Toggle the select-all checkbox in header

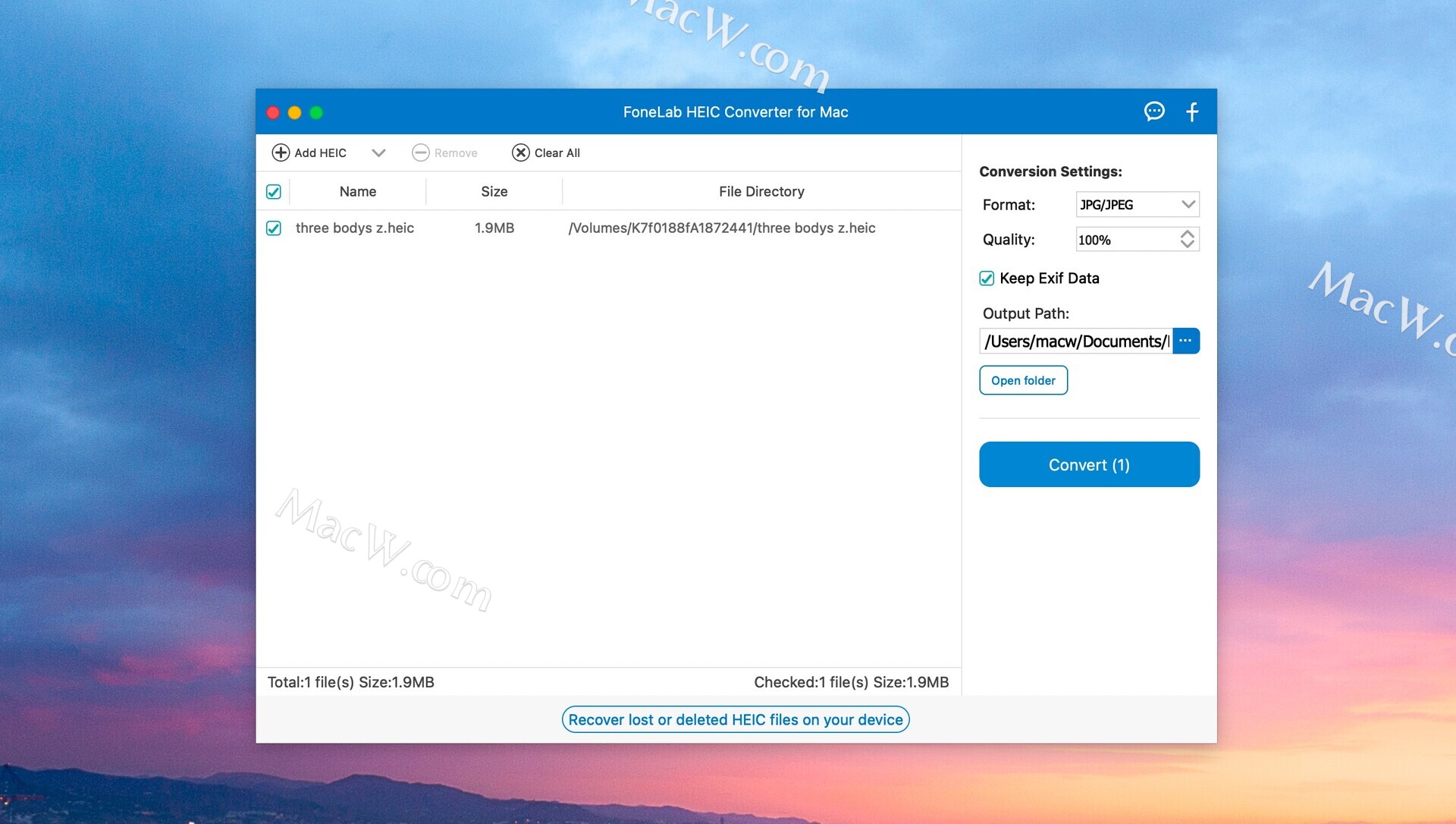(274, 192)
